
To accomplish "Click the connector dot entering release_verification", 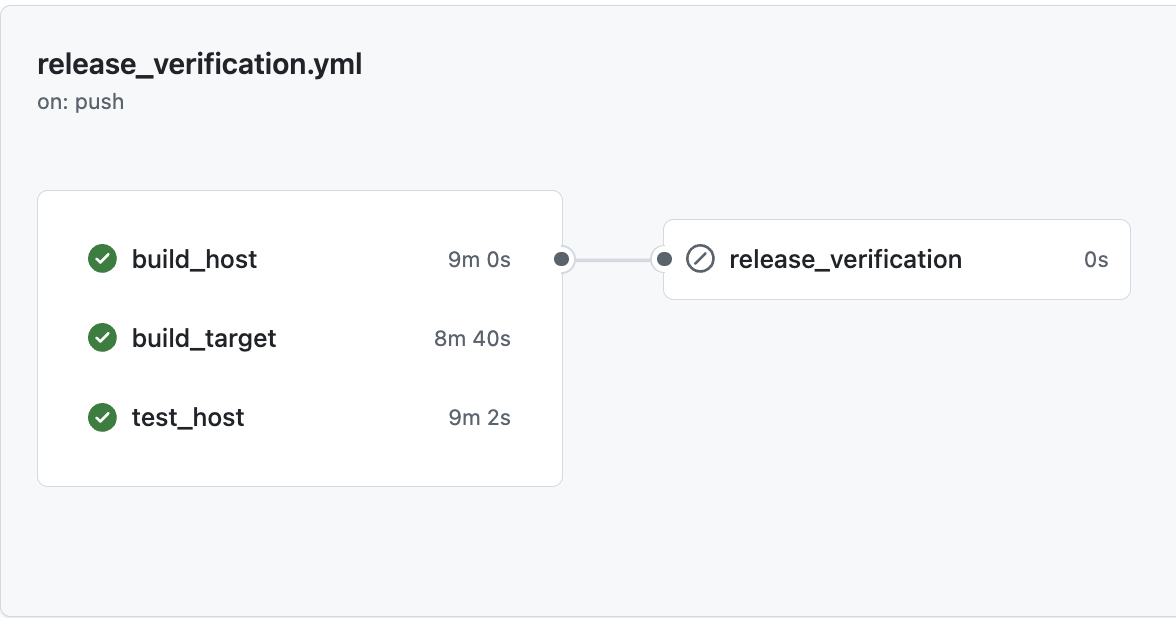I will [x=664, y=259].
